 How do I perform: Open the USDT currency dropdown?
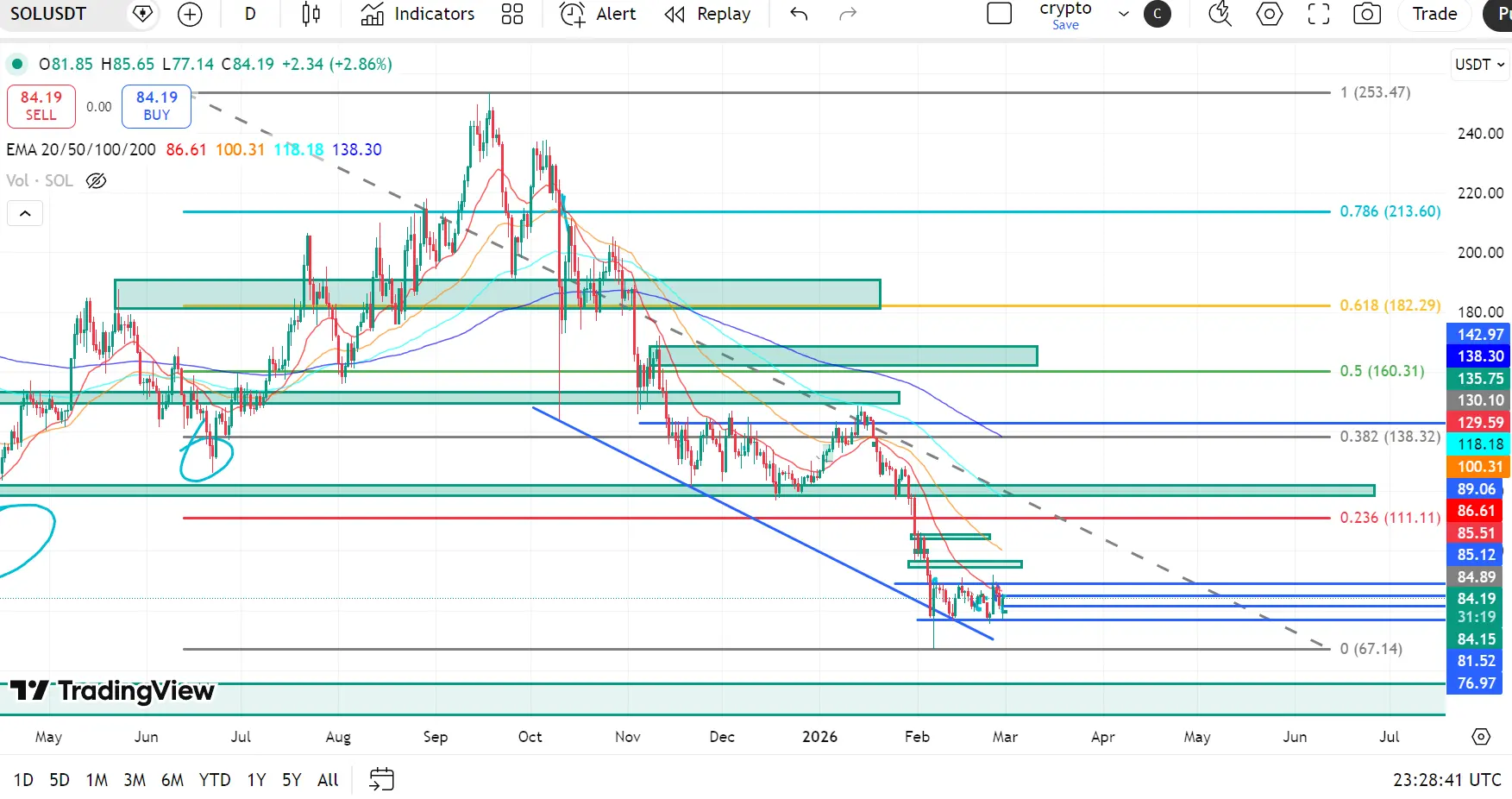coord(1479,65)
